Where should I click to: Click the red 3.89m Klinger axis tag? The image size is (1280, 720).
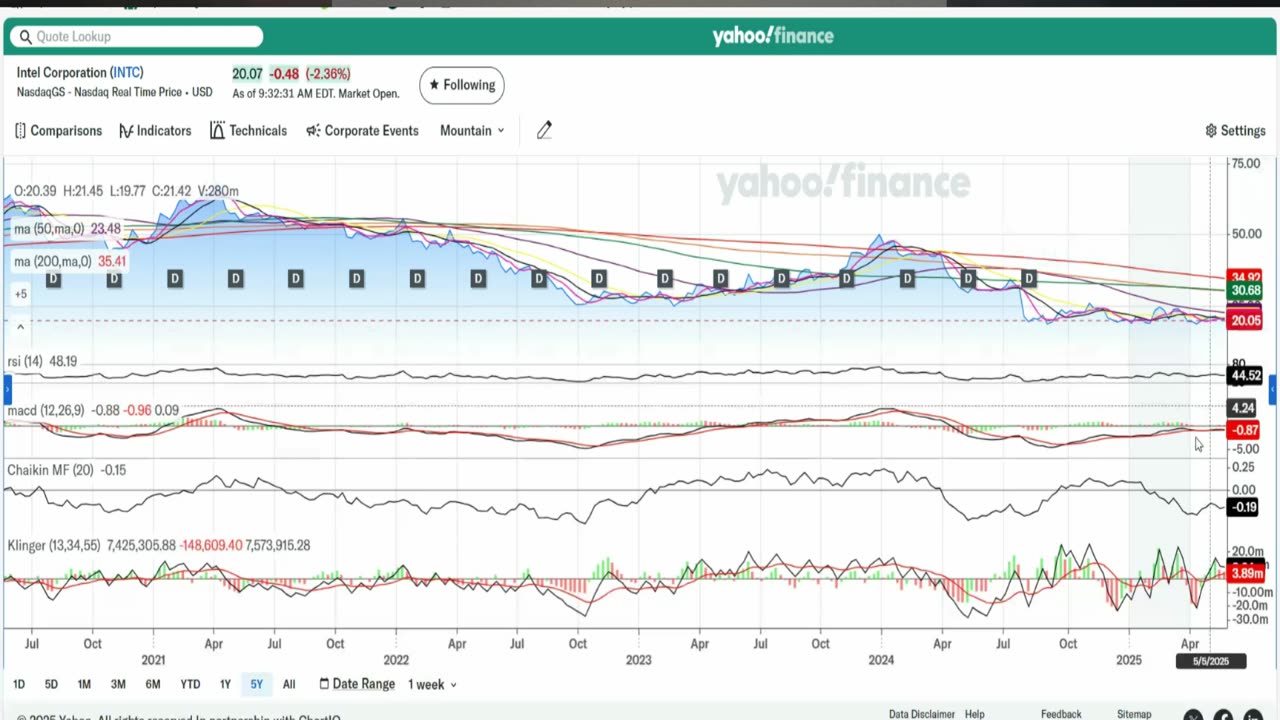1246,574
